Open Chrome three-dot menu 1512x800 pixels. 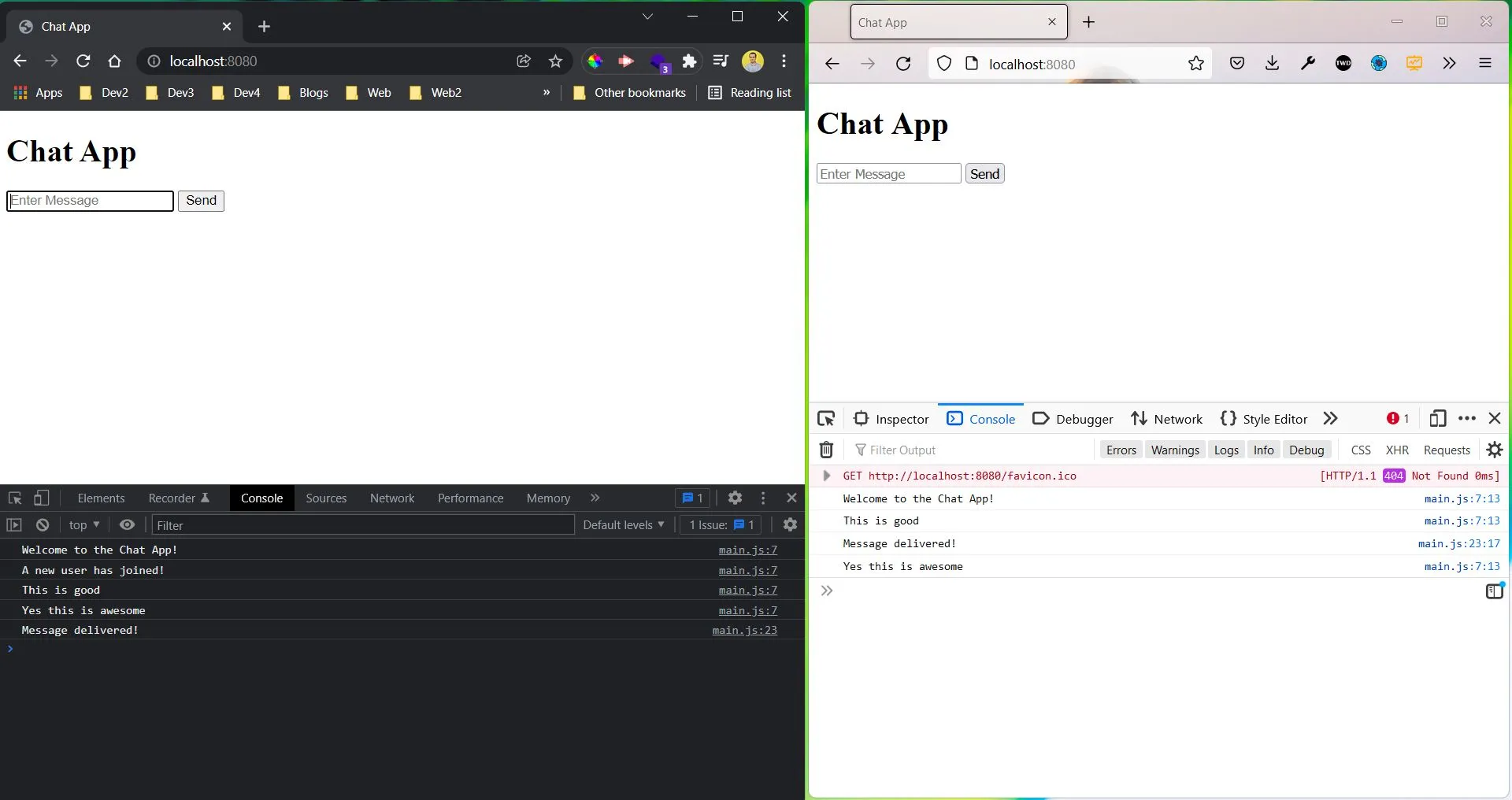pos(784,61)
